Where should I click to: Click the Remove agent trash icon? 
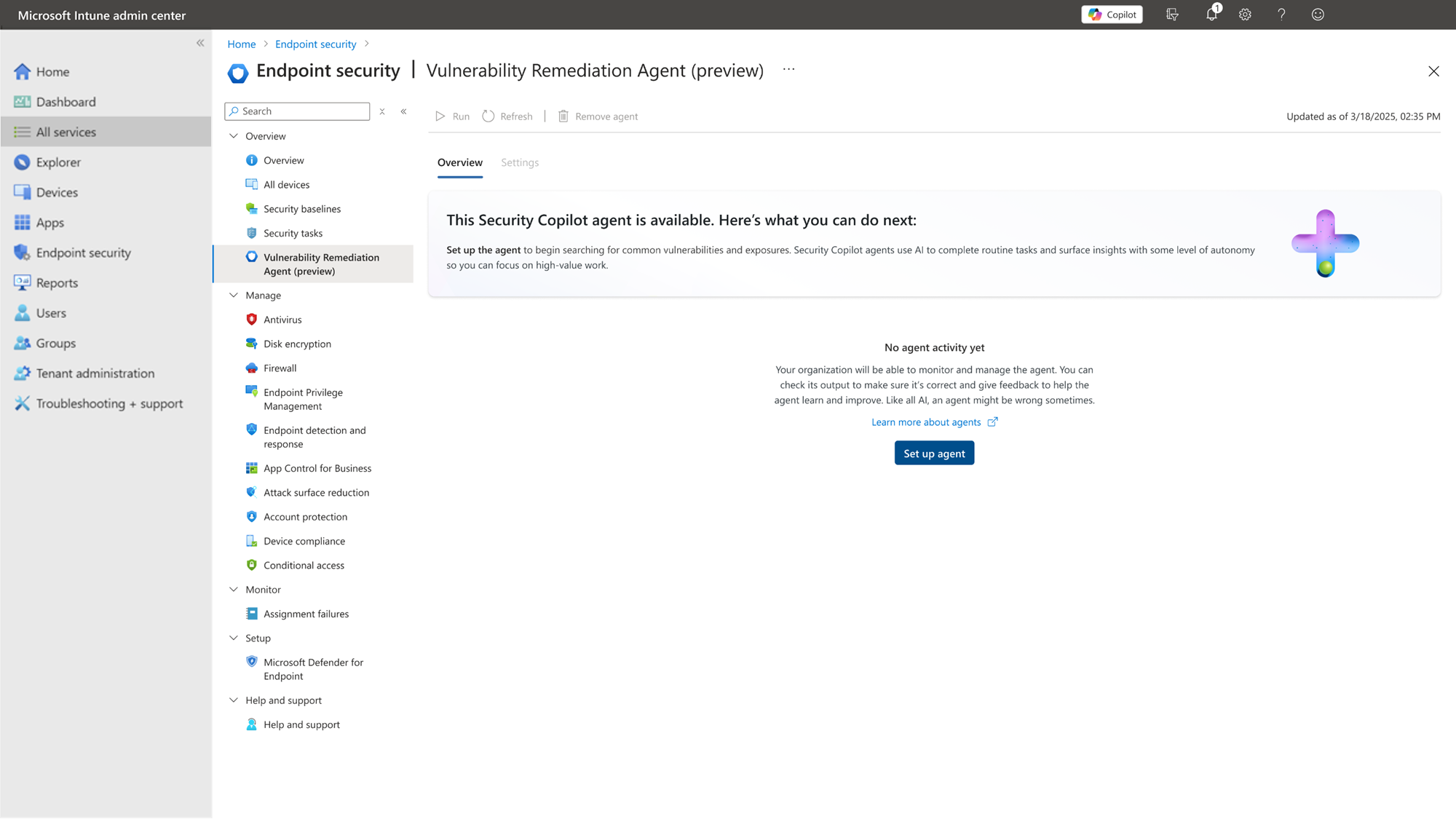[x=563, y=116]
